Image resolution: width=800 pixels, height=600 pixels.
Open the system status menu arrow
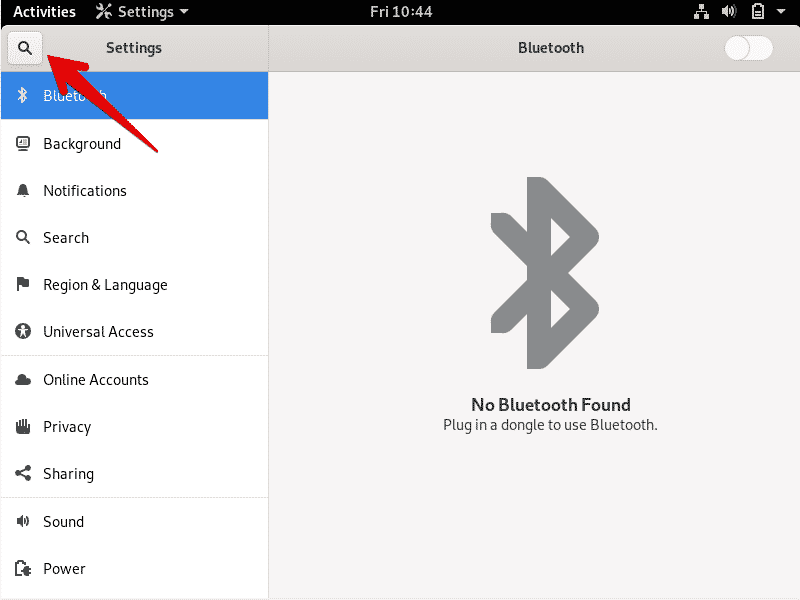(783, 12)
